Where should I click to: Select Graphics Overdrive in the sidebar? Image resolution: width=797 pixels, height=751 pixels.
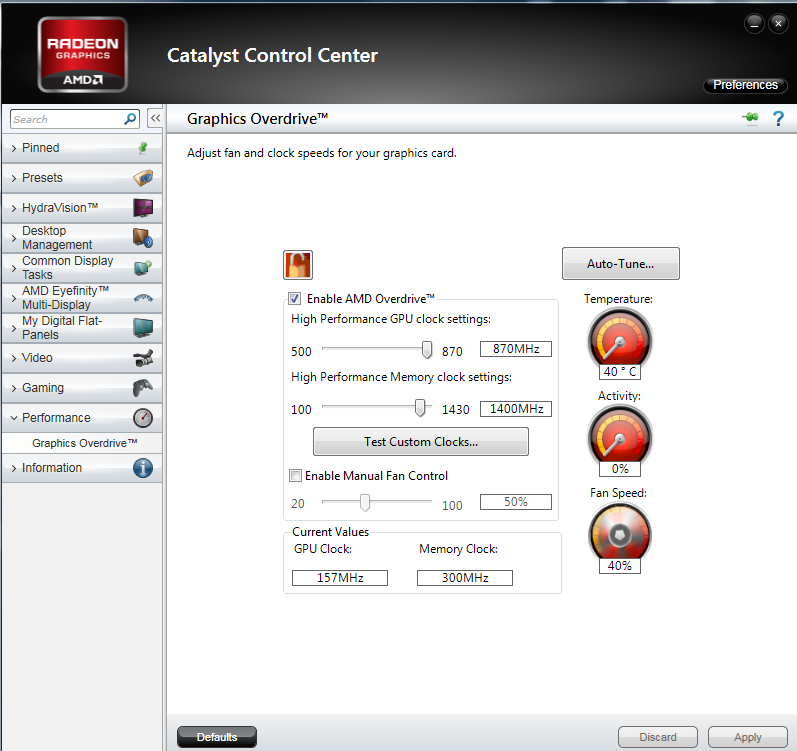pos(84,443)
